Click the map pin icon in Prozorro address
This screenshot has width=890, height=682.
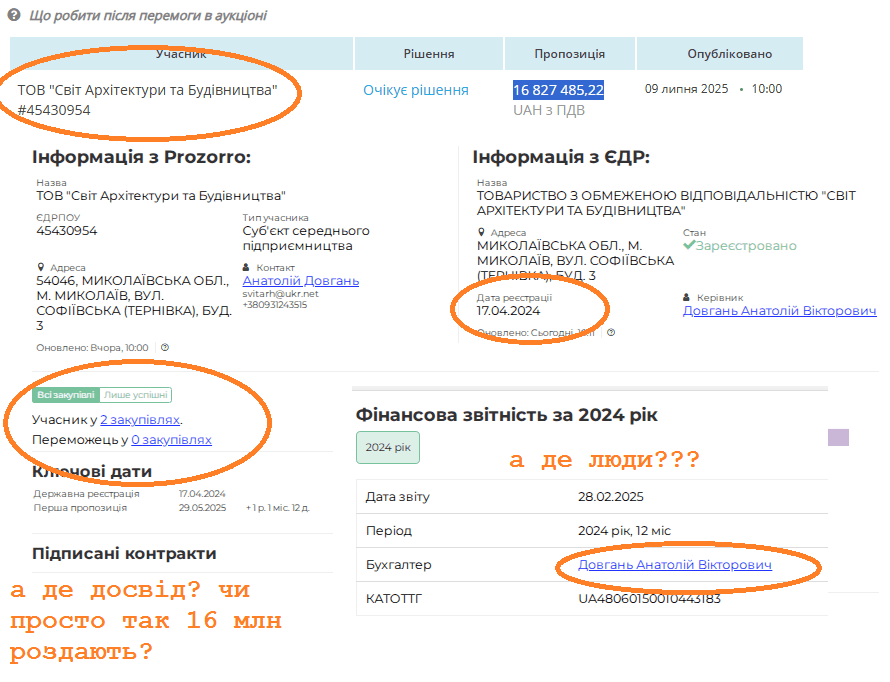point(40,268)
